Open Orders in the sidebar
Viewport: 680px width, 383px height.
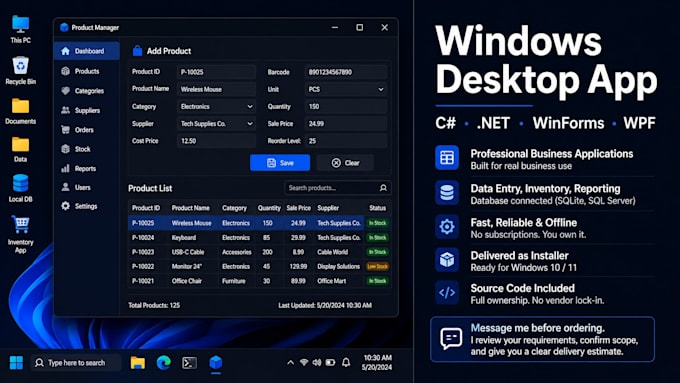pos(87,130)
